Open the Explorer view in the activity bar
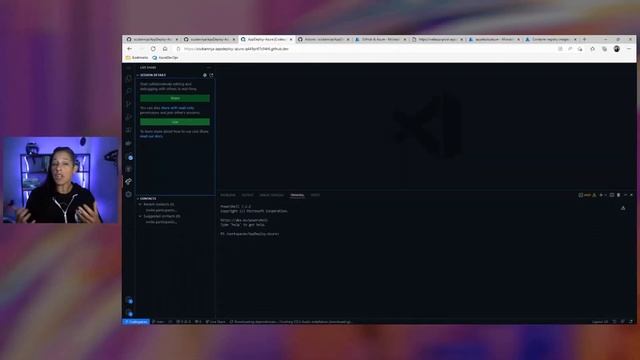 coord(129,78)
